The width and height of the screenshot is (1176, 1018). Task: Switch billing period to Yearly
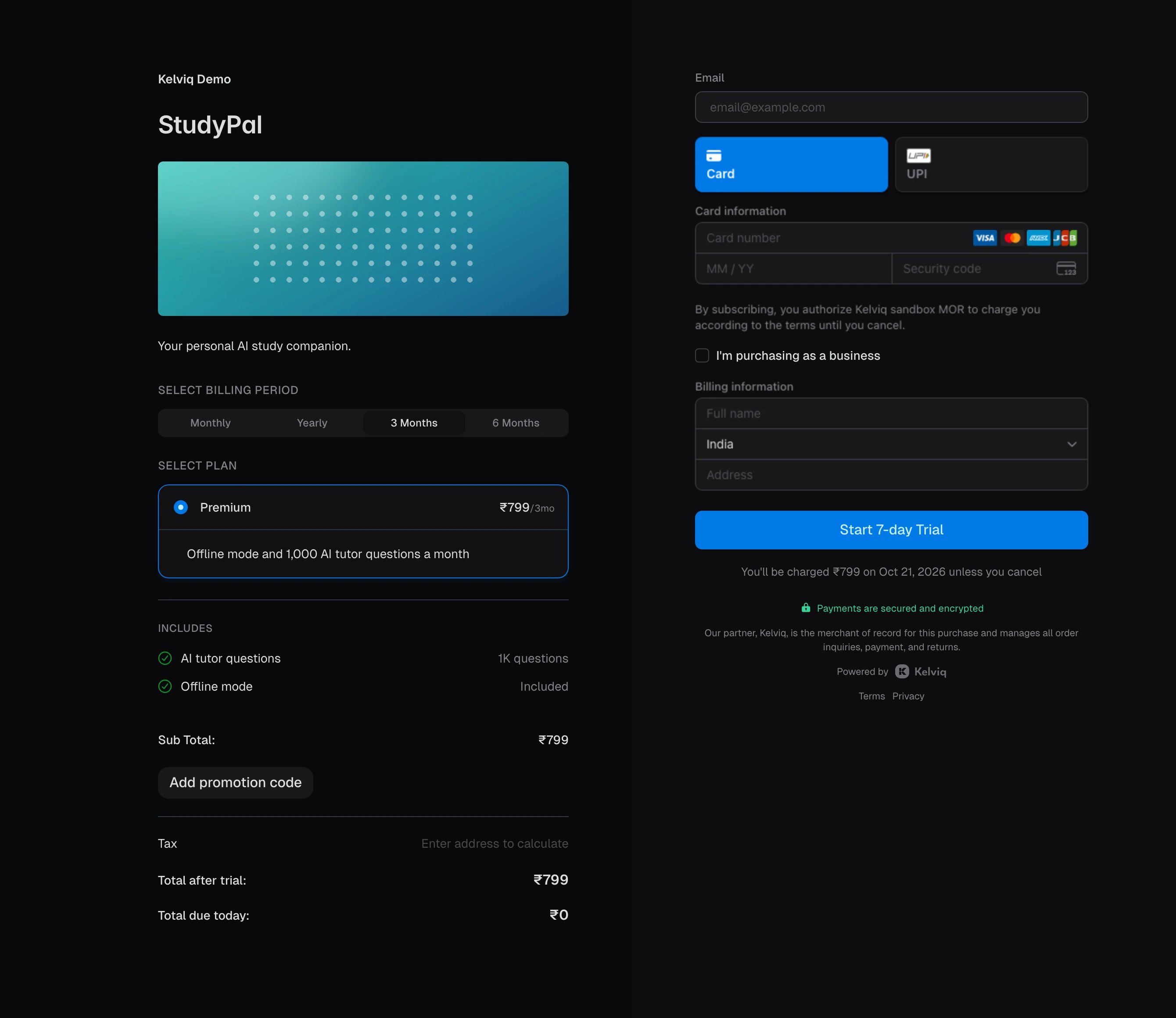click(312, 423)
